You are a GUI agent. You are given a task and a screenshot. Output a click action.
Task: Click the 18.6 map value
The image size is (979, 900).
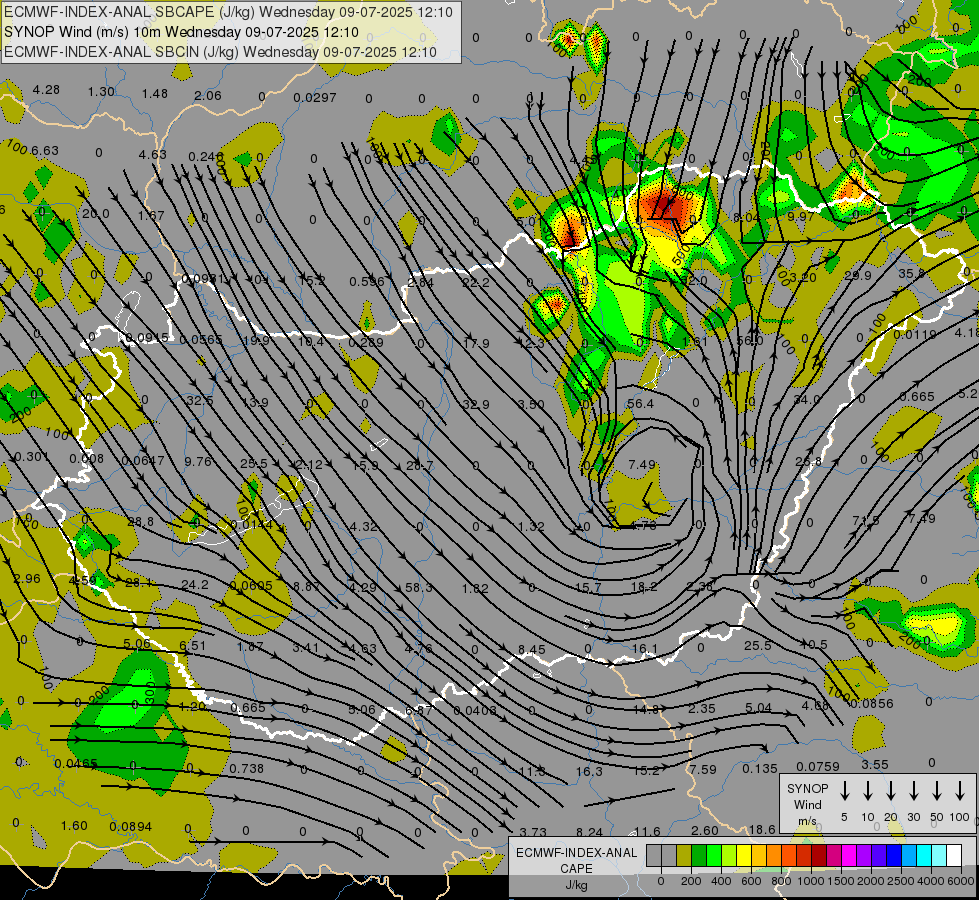click(762, 829)
